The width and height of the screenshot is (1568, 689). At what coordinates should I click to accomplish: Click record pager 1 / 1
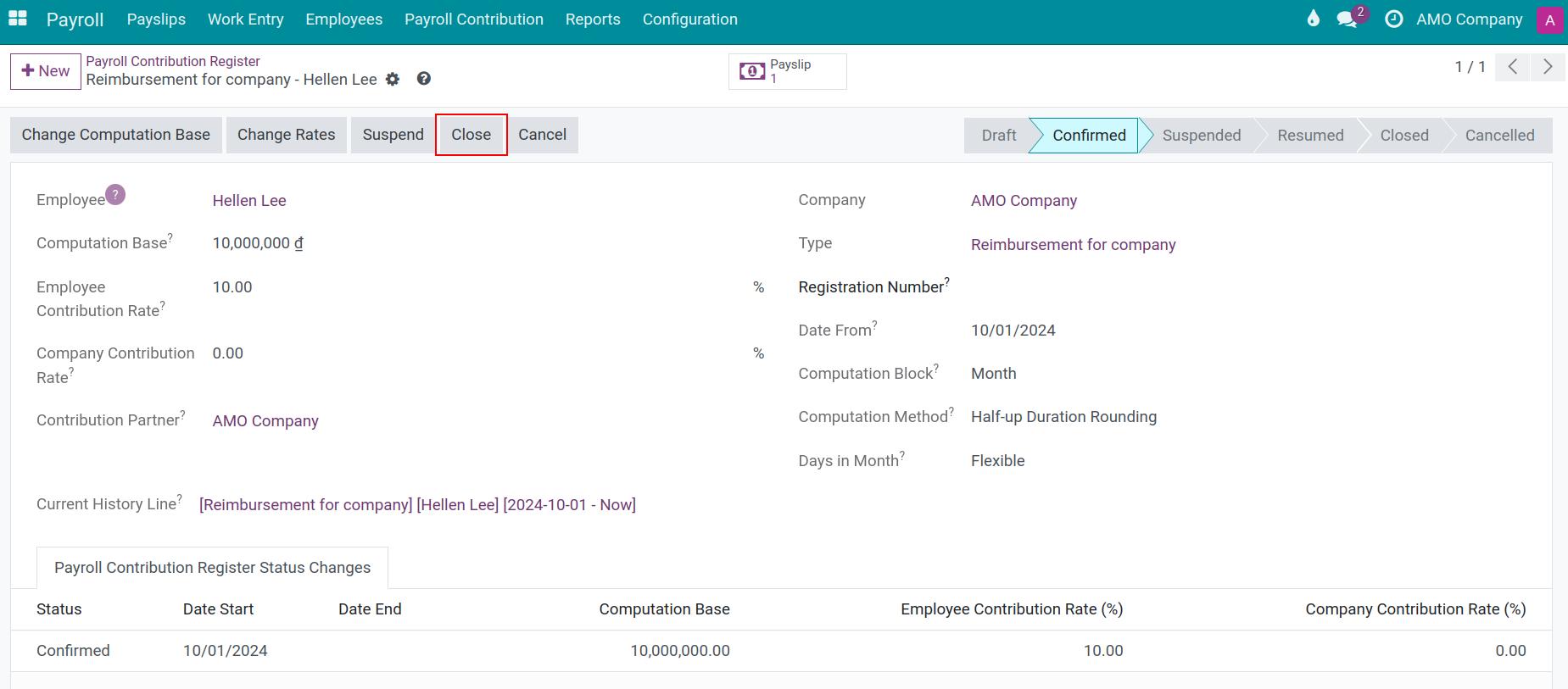coord(1470,67)
